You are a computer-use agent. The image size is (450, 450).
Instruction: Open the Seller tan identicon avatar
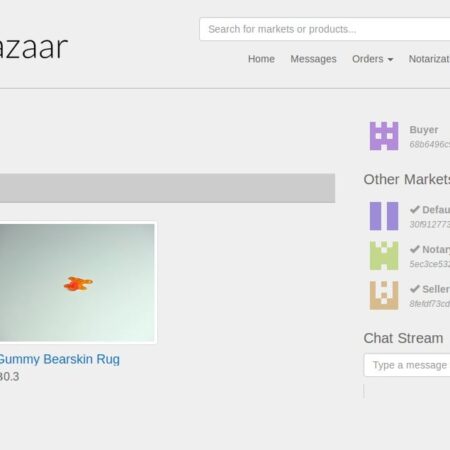click(384, 295)
